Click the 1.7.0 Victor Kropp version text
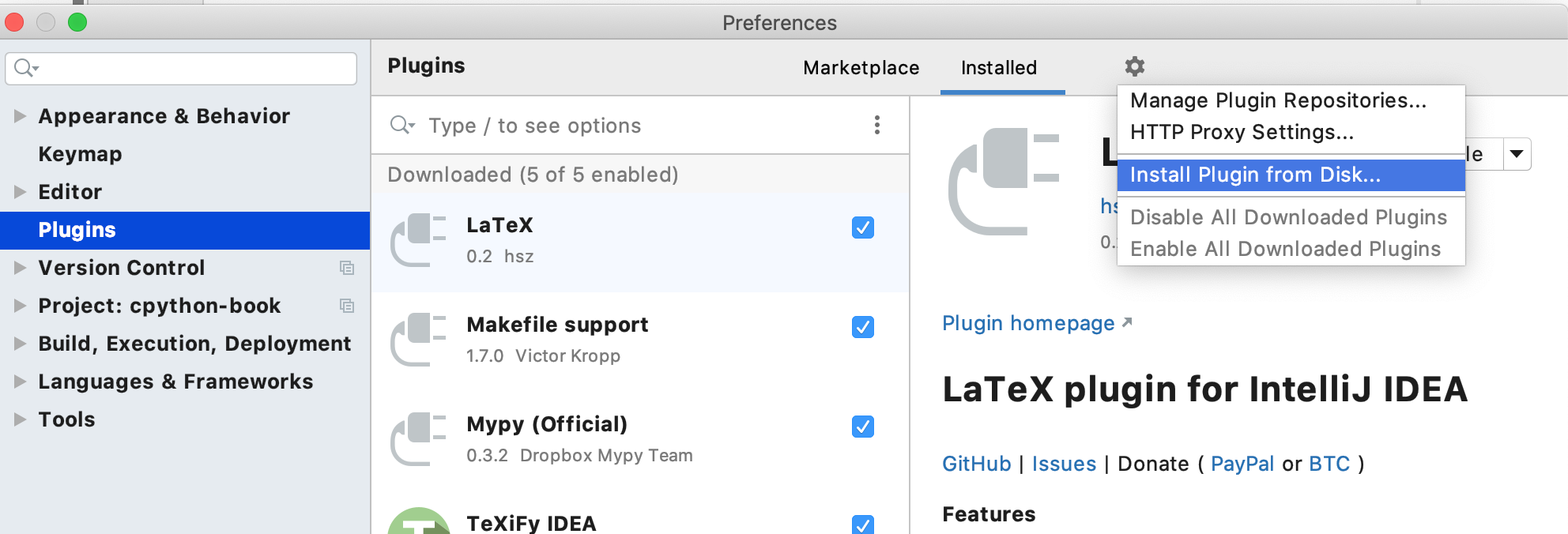Image resolution: width=1568 pixels, height=534 pixels. [543, 355]
